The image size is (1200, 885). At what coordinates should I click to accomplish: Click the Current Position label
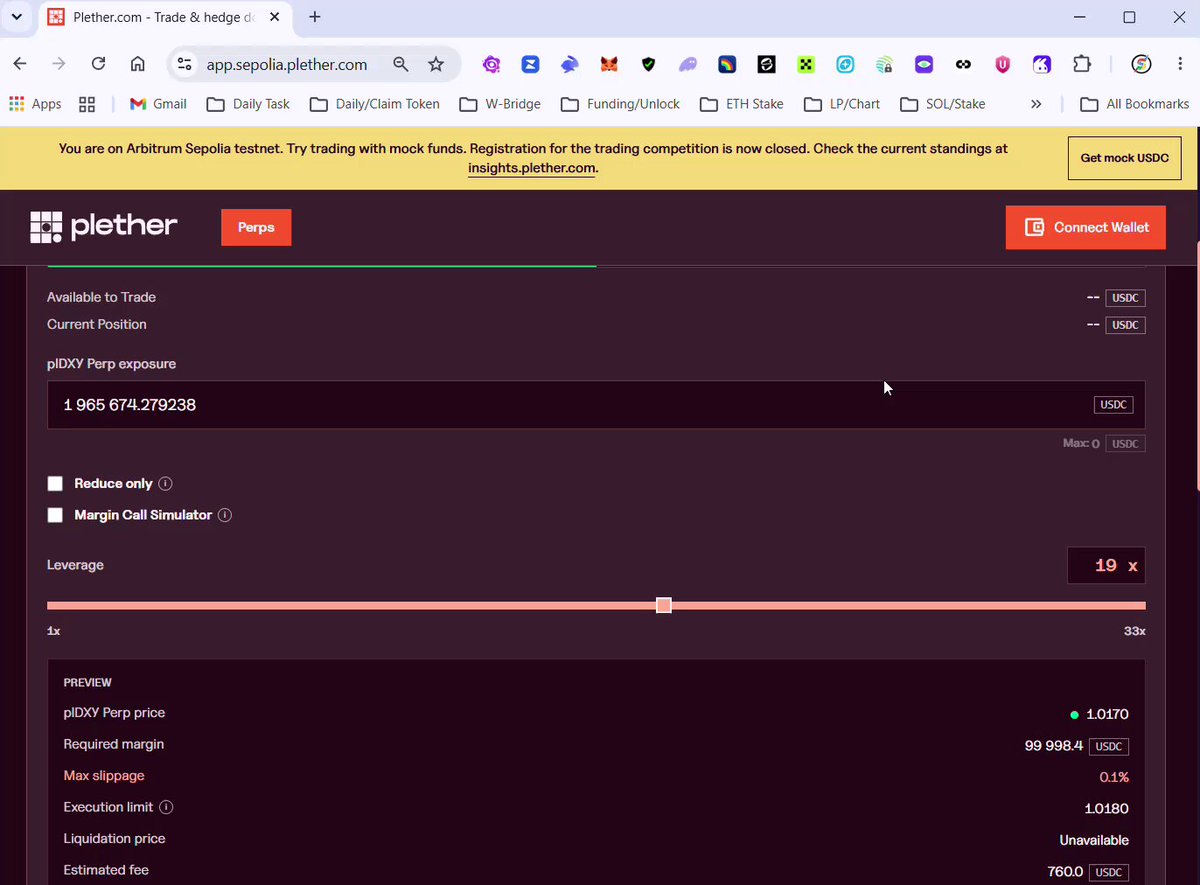click(97, 324)
